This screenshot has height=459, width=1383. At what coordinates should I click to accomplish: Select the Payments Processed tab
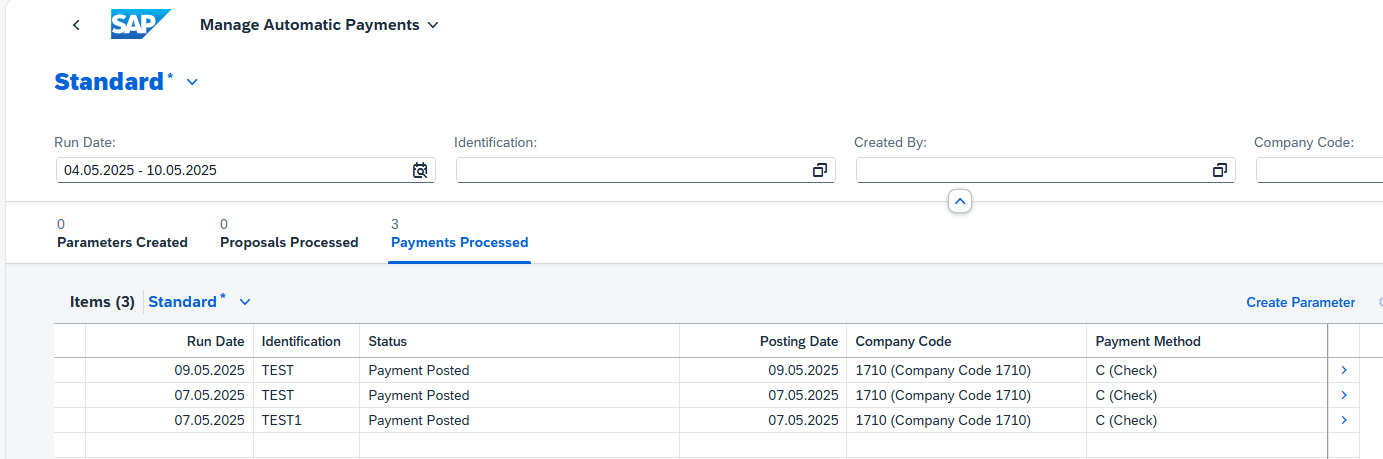tap(459, 234)
